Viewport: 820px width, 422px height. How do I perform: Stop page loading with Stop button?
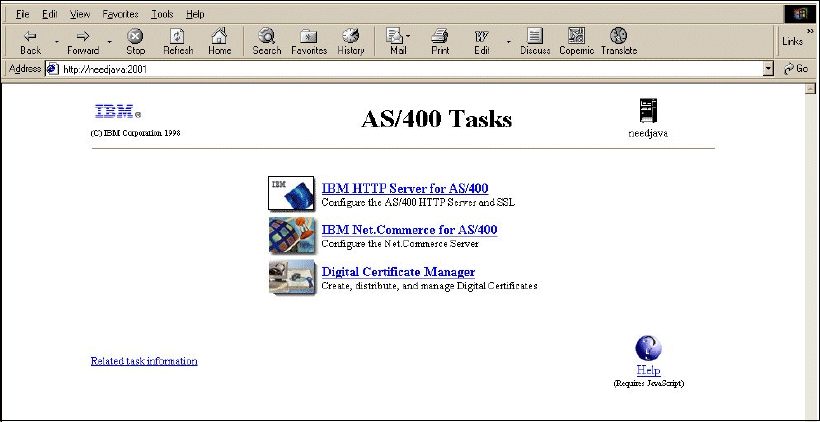(x=135, y=42)
